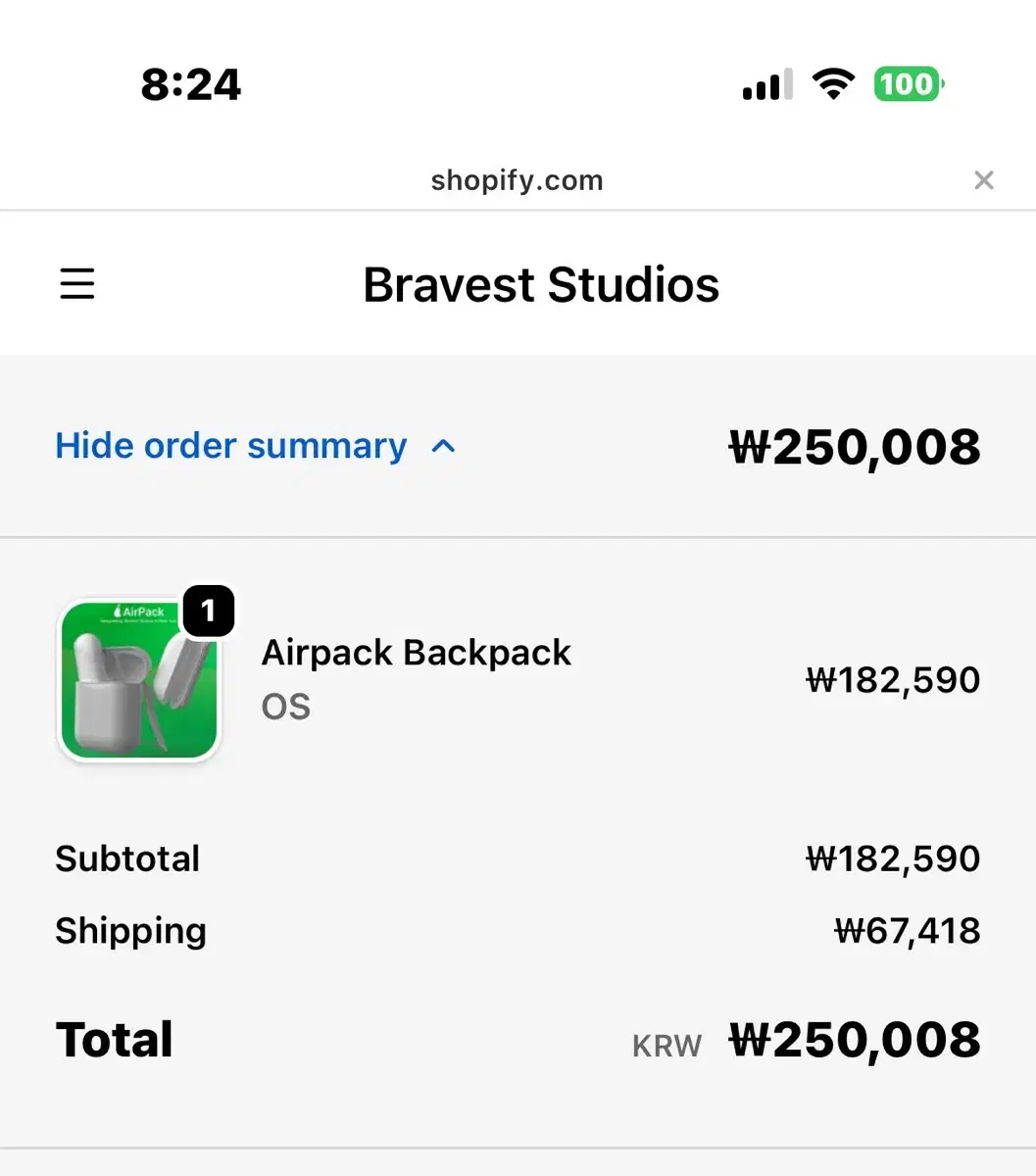Click the bold Total label

[x=115, y=1040]
